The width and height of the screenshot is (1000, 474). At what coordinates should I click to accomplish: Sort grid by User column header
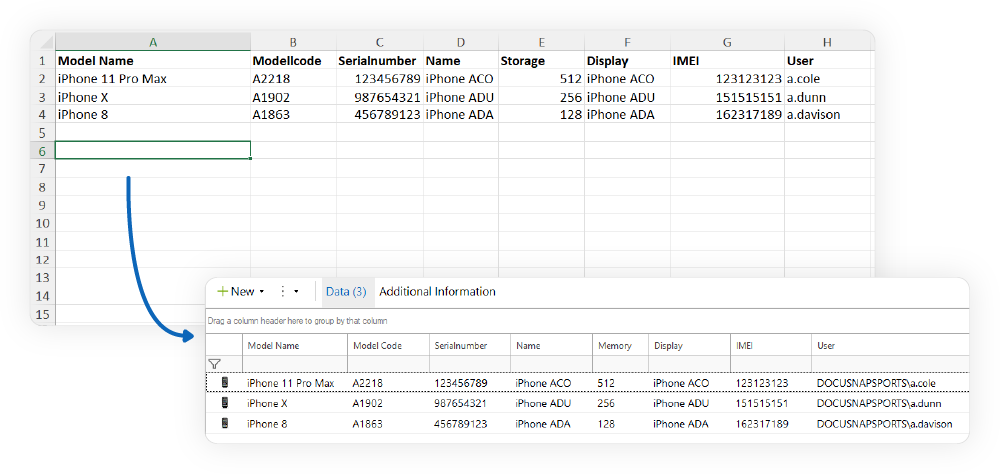(890, 346)
